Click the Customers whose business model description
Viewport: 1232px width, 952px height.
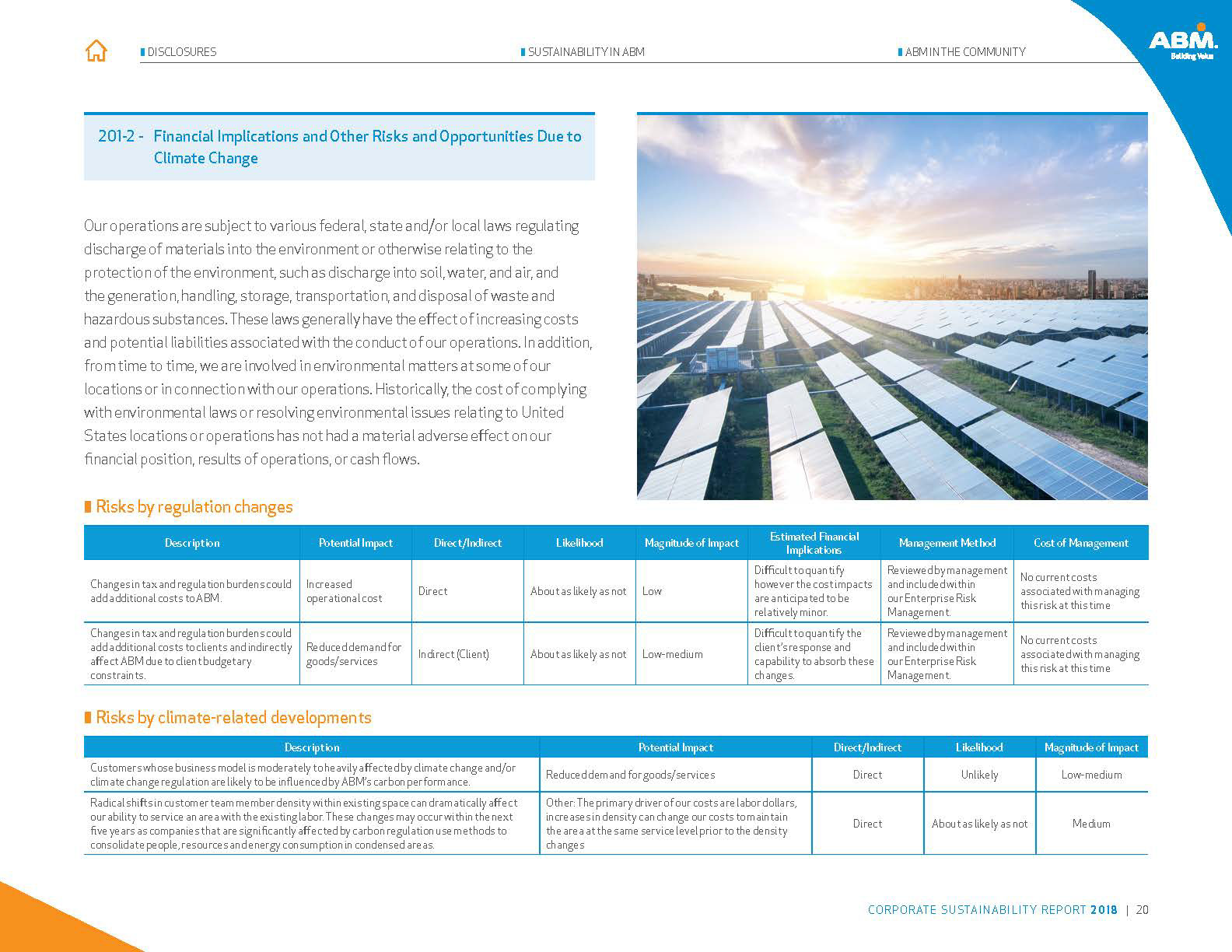(311, 775)
